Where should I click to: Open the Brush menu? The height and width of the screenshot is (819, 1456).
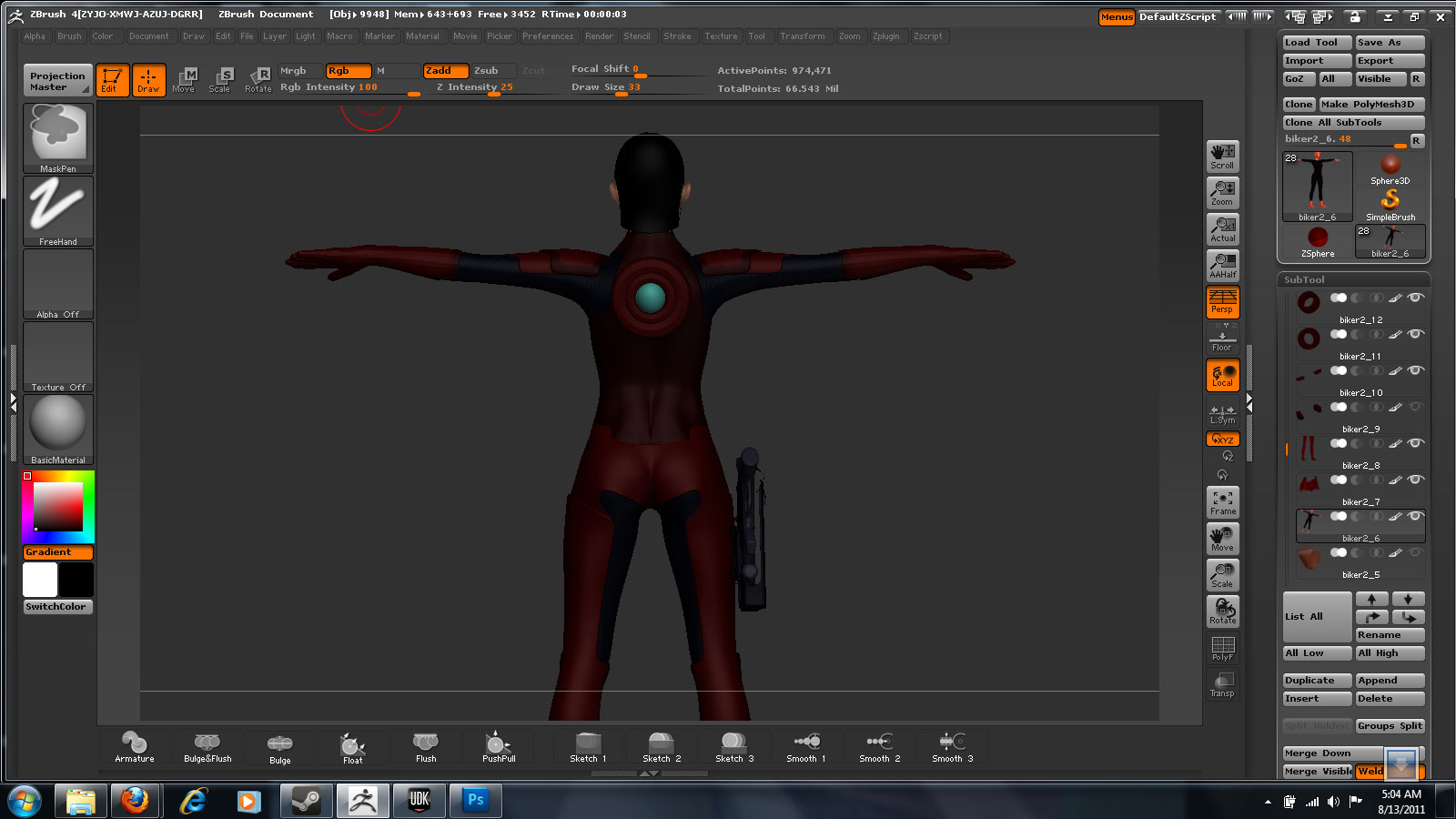[x=69, y=36]
